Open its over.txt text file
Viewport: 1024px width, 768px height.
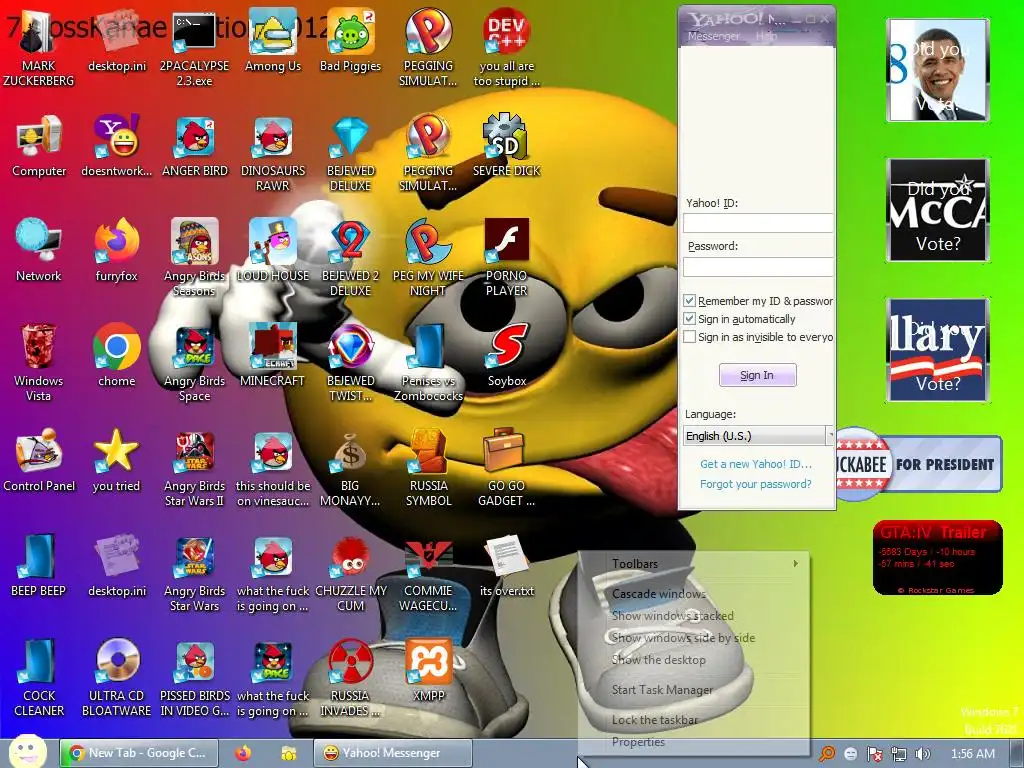click(506, 566)
